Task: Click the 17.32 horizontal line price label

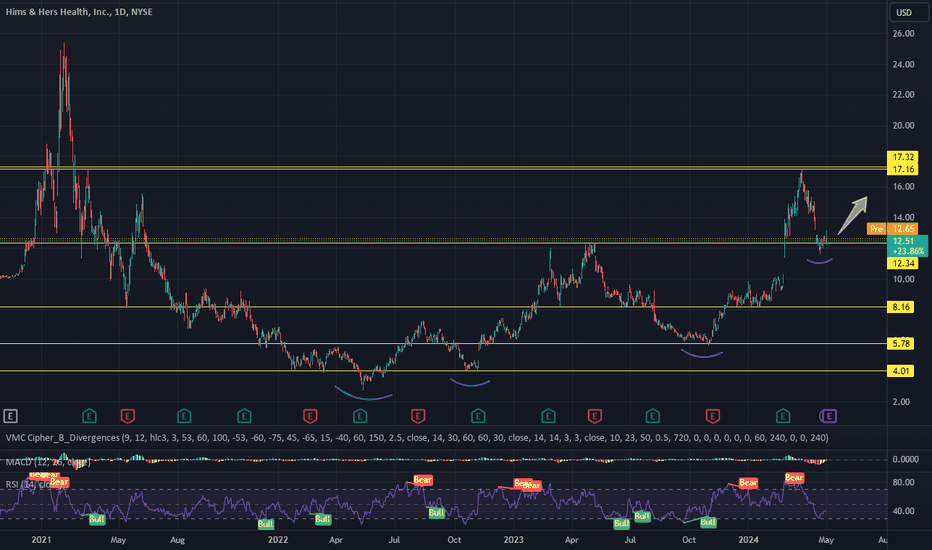Action: 902,157
